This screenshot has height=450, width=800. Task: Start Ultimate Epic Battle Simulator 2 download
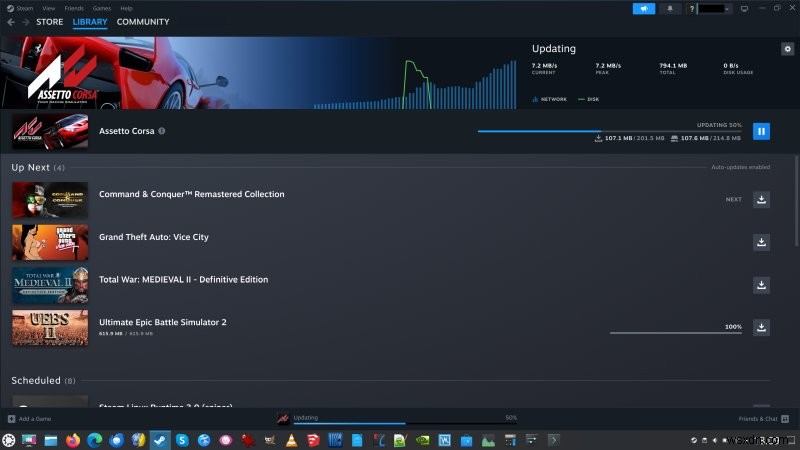point(761,328)
